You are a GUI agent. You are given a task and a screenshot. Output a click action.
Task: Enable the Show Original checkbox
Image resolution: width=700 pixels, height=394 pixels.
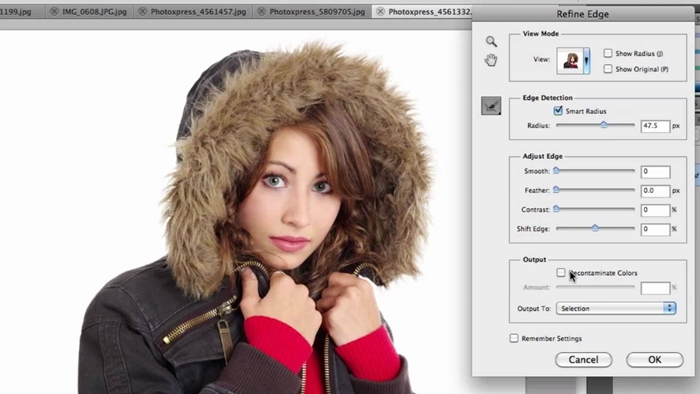point(608,69)
